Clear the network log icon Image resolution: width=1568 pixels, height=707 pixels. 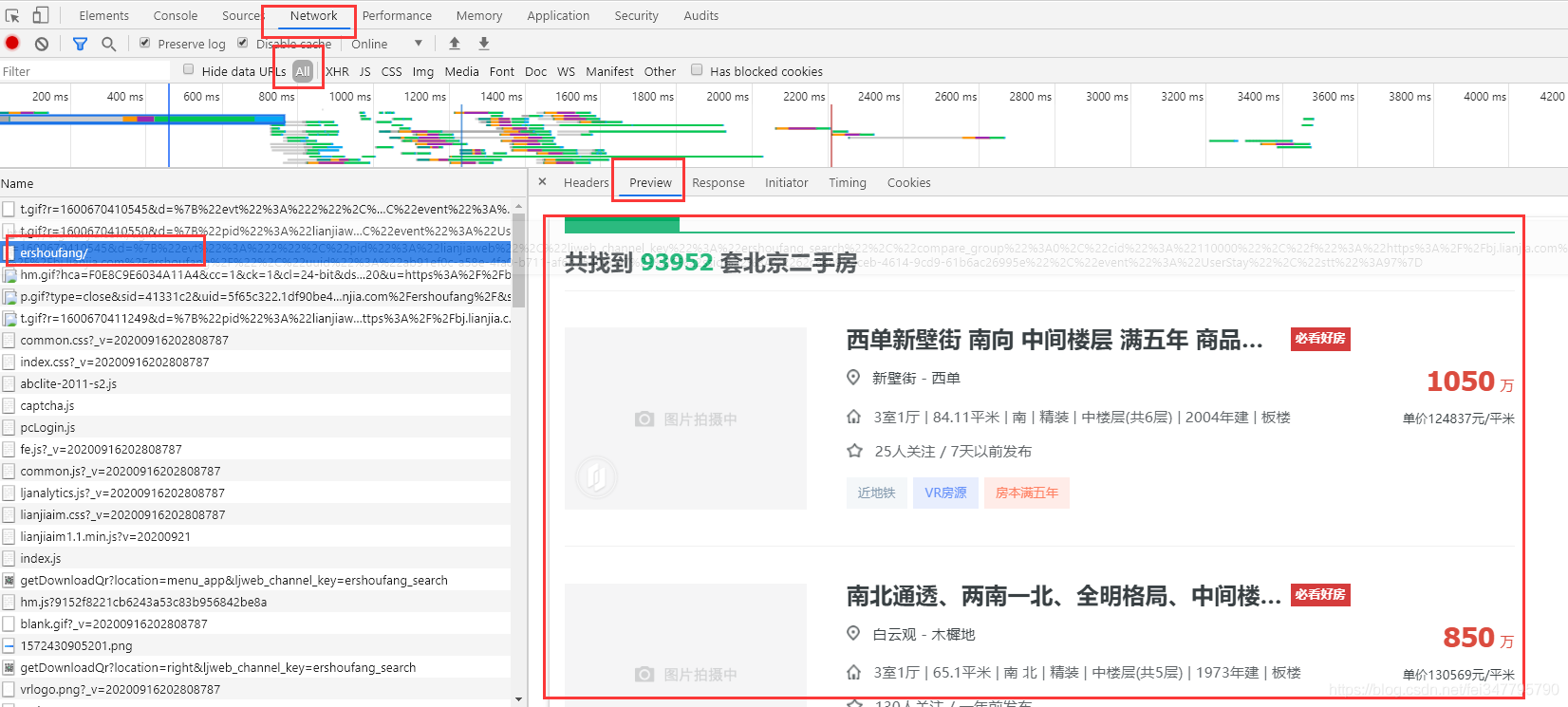[x=42, y=44]
